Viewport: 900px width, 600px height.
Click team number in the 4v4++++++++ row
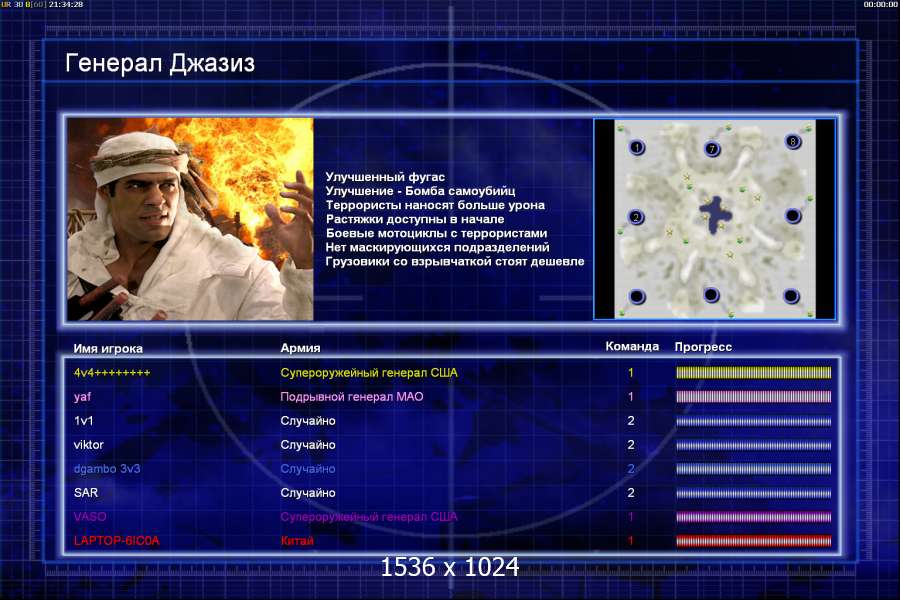[x=631, y=373]
